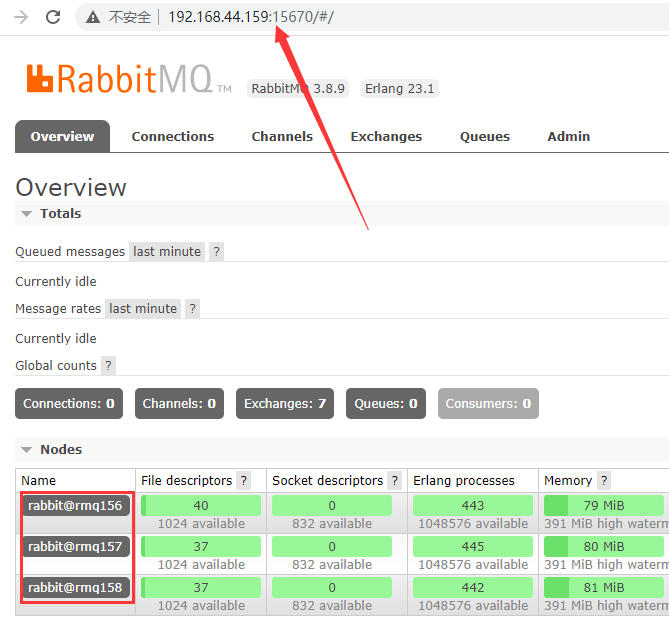Switch to the Channels tab
This screenshot has width=669, height=619.
click(x=282, y=137)
